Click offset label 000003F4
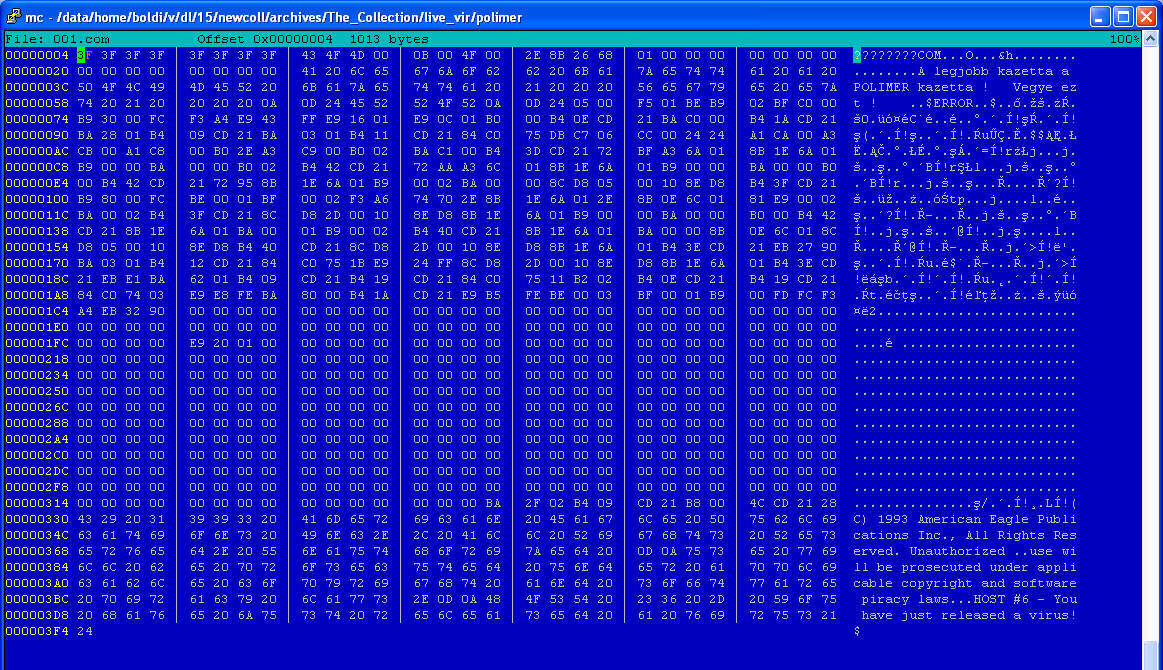 pyautogui.click(x=37, y=631)
